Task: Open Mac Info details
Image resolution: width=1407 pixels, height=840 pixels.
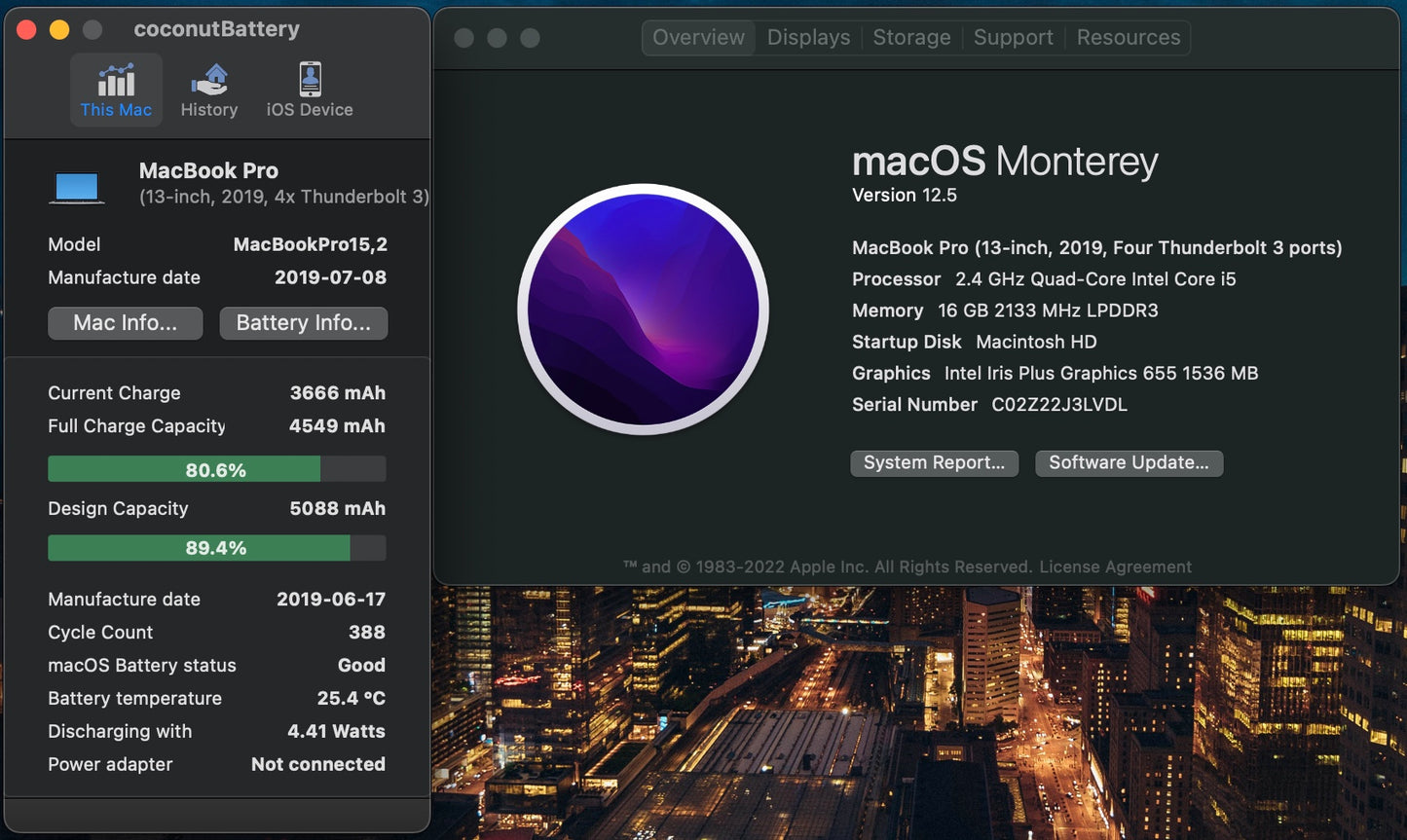Action: tap(125, 322)
